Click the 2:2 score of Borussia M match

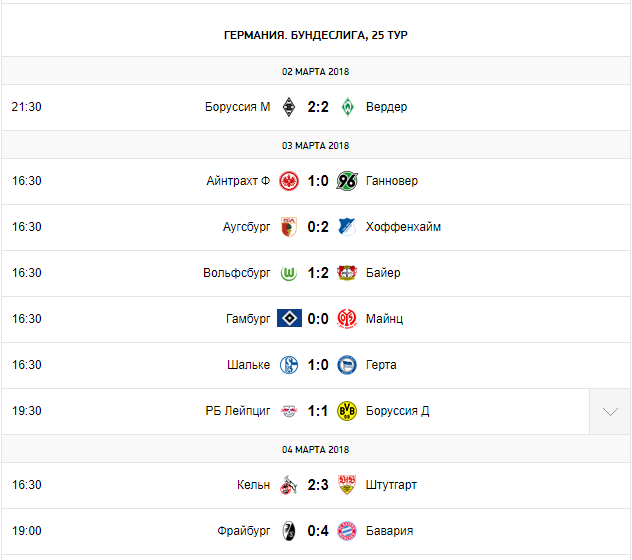(318, 107)
